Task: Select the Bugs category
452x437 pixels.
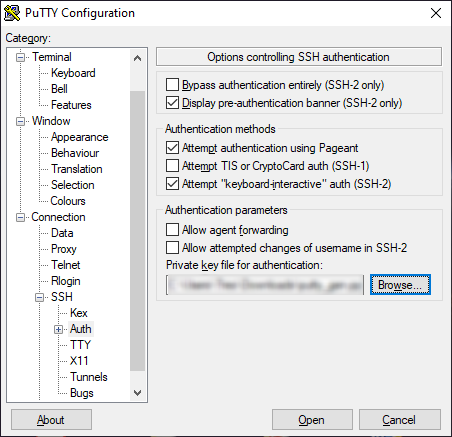Action: pos(82,393)
